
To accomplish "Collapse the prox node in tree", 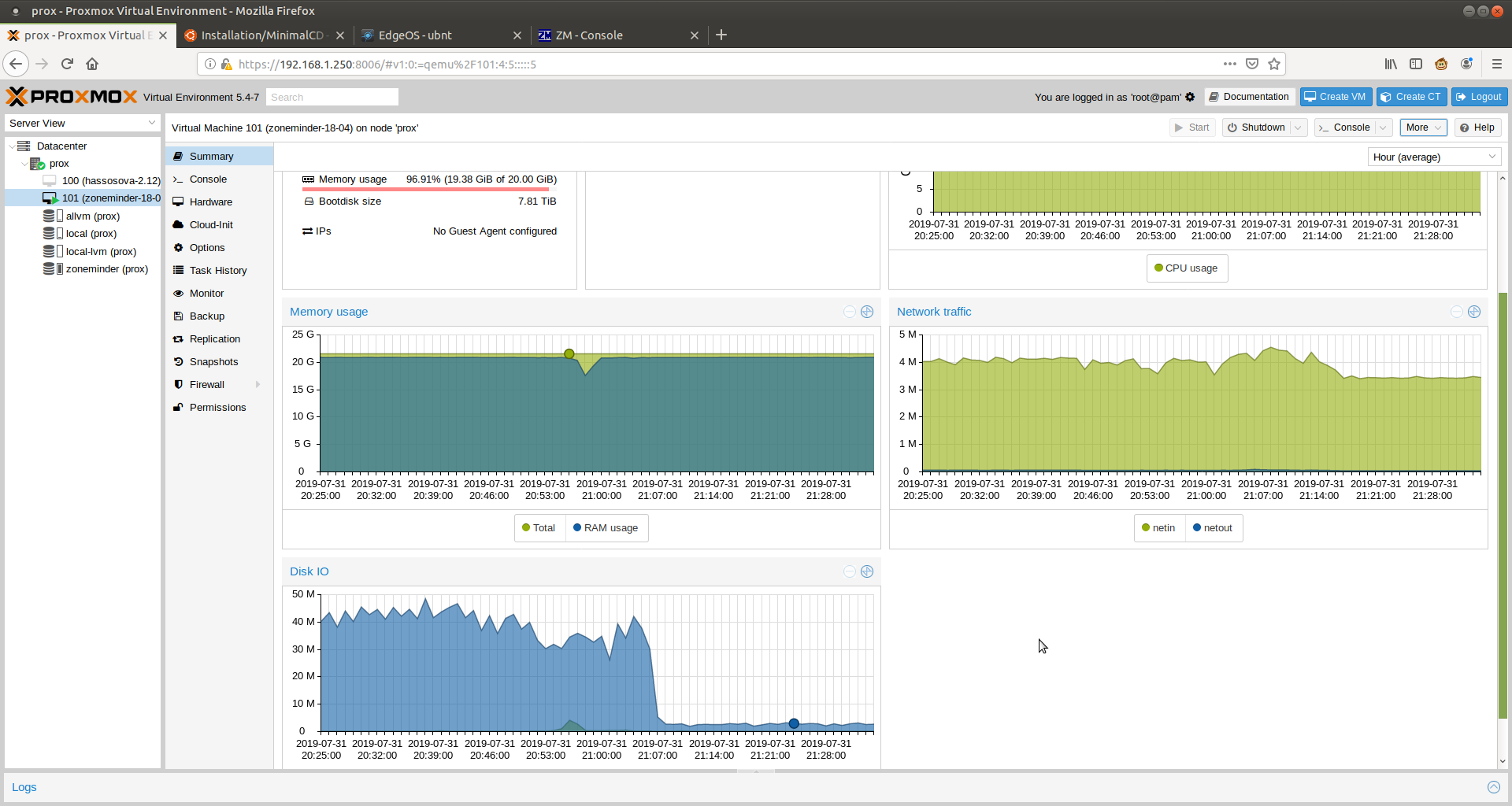I will point(24,164).
